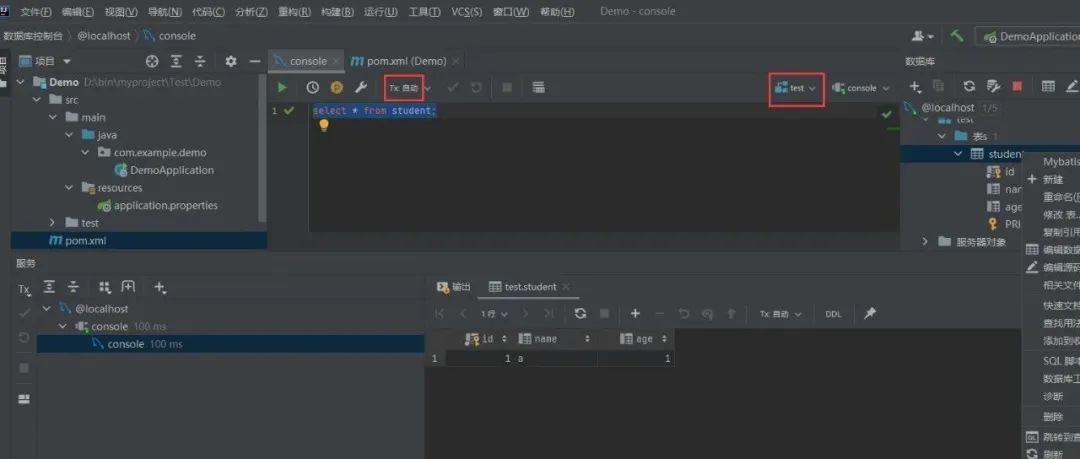Click the DDL button in result toolbar
1080x459 pixels.
coord(833,314)
